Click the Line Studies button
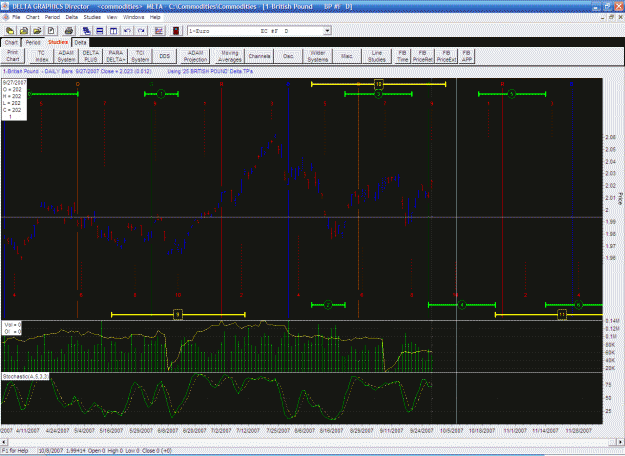The height and width of the screenshot is (456, 625). (x=377, y=56)
